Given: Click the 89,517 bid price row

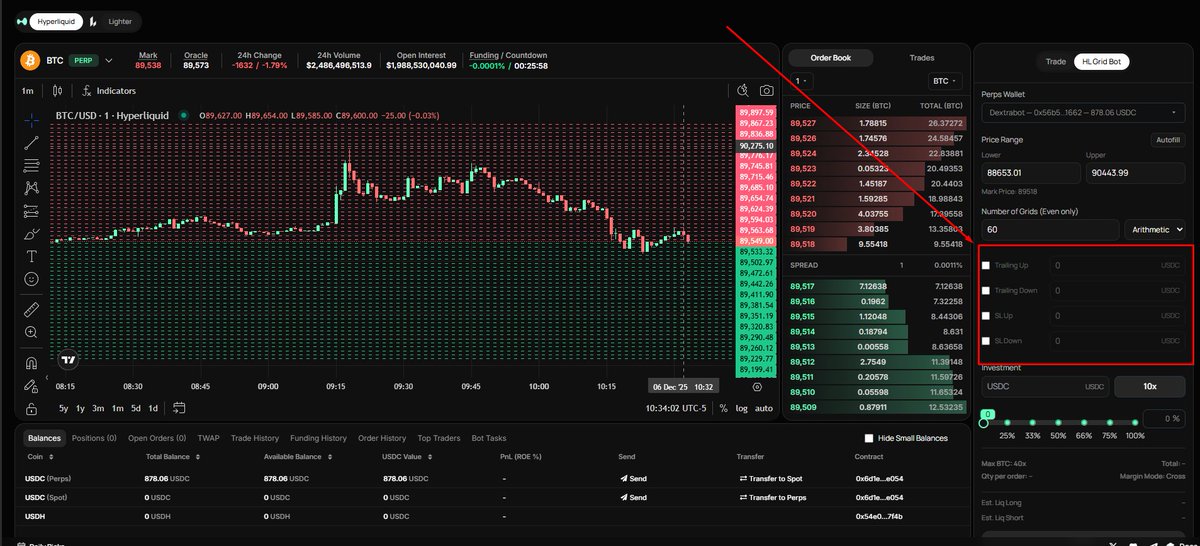Looking at the screenshot, I should [877, 287].
